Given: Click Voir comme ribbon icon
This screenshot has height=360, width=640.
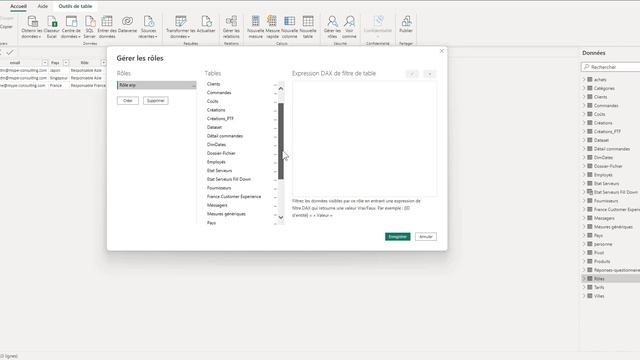Looking at the screenshot, I should point(349,27).
